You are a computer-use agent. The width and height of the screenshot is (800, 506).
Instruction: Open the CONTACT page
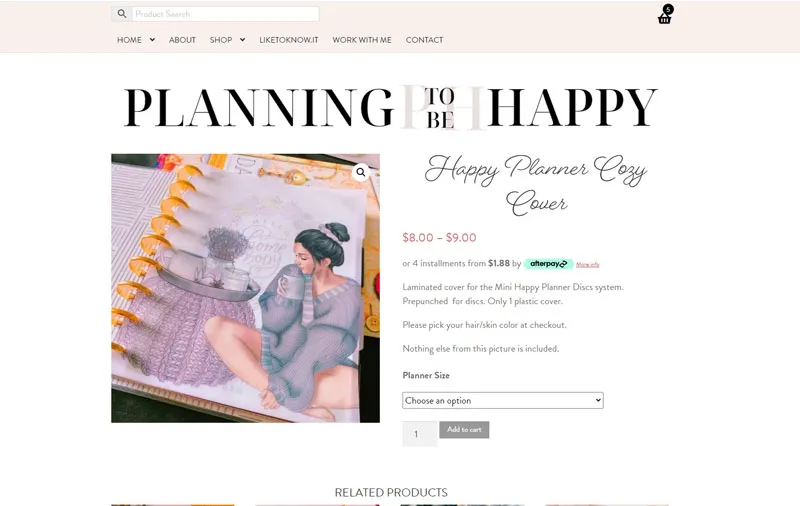click(424, 40)
